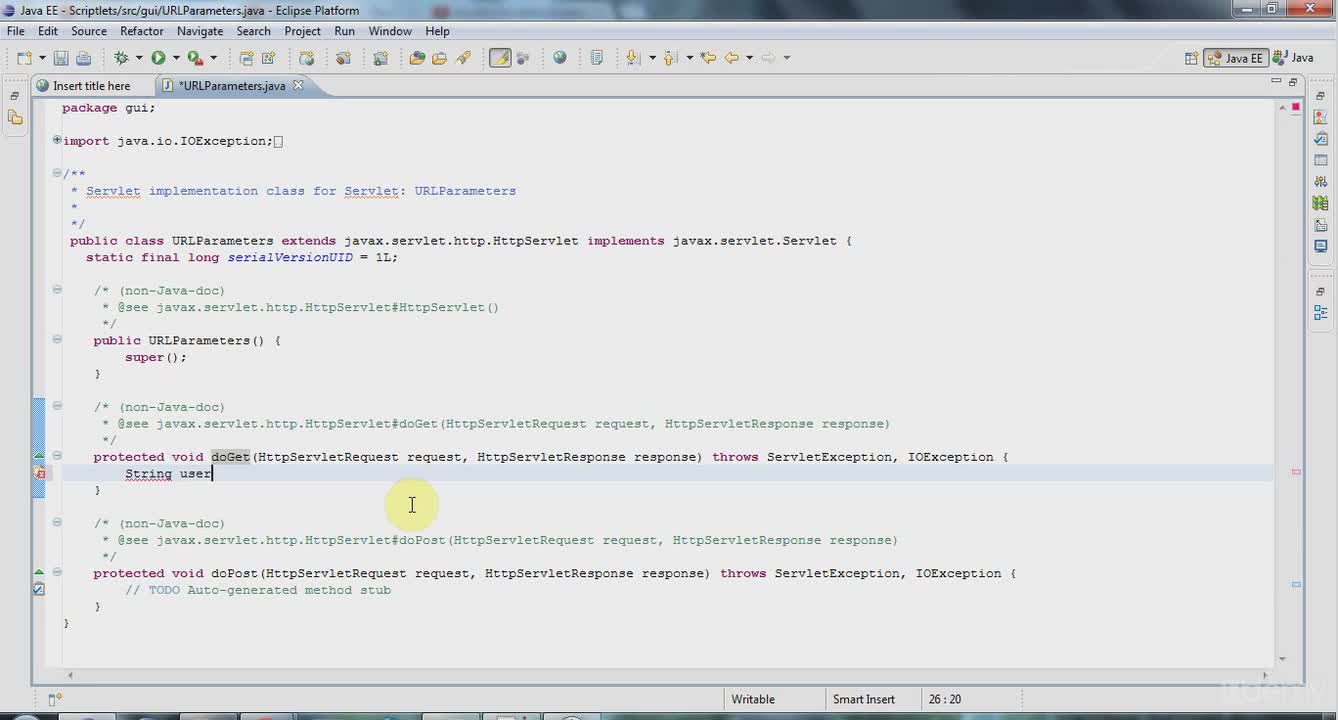Click the Open Task folder icon
The width and height of the screenshot is (1338, 720).
point(439,58)
